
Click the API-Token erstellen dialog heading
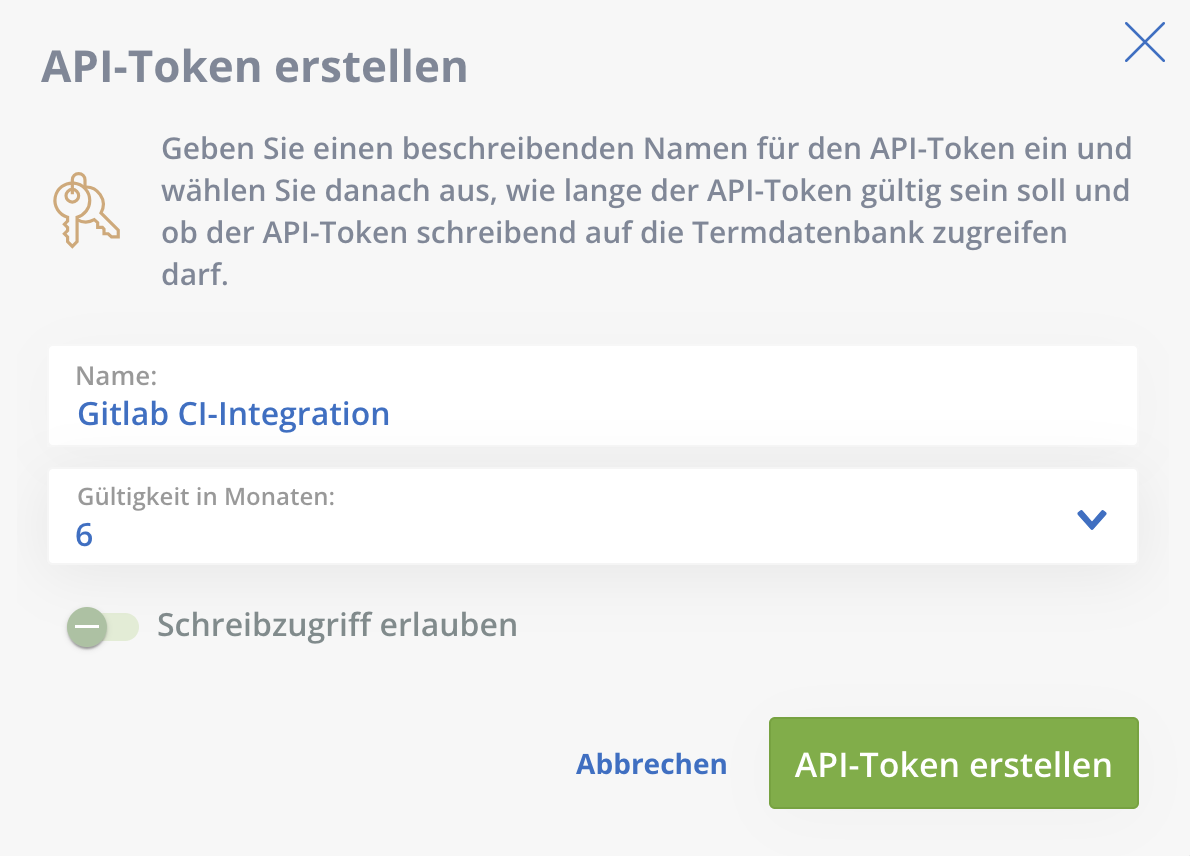[254, 67]
